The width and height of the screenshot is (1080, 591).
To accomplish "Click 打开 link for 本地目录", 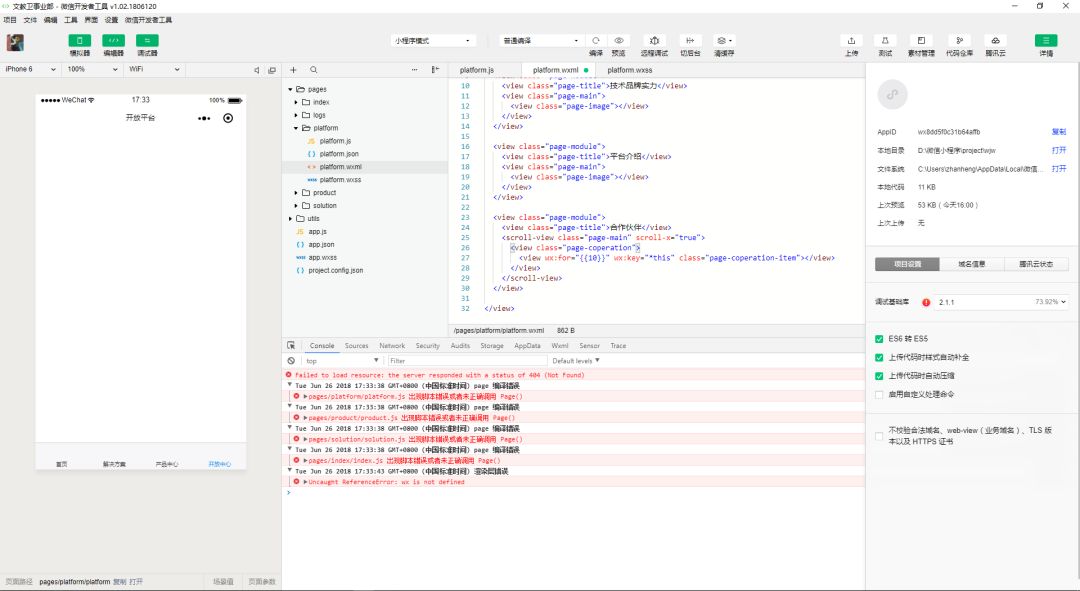I will (1059, 150).
